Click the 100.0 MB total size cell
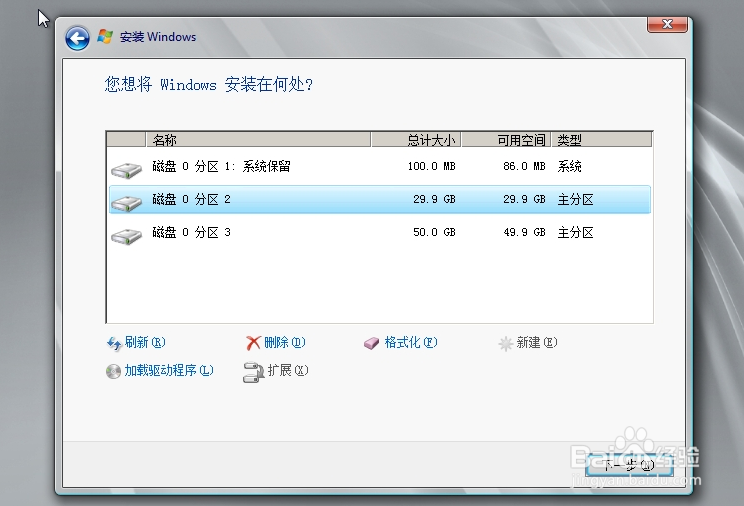This screenshot has height=506, width=744. 431,167
